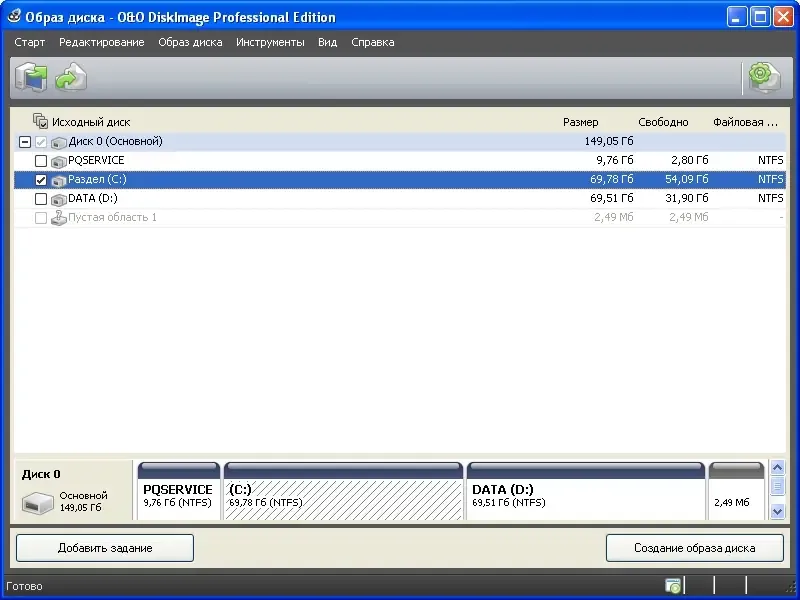Click the green restore arrow toolbar icon
The height and width of the screenshot is (600, 800).
click(71, 78)
